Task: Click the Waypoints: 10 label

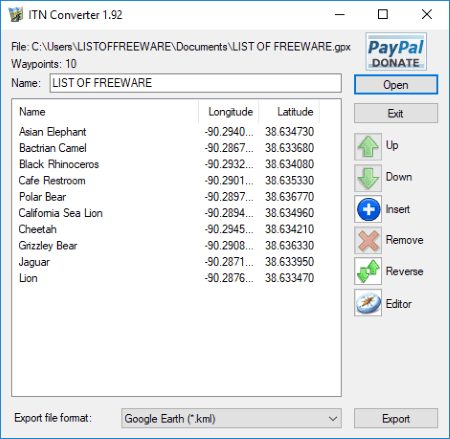Action: click(44, 64)
